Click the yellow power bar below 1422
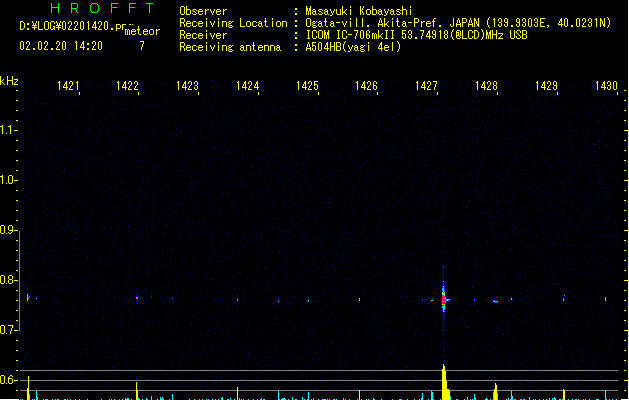This screenshot has width=629, height=400. (137, 391)
